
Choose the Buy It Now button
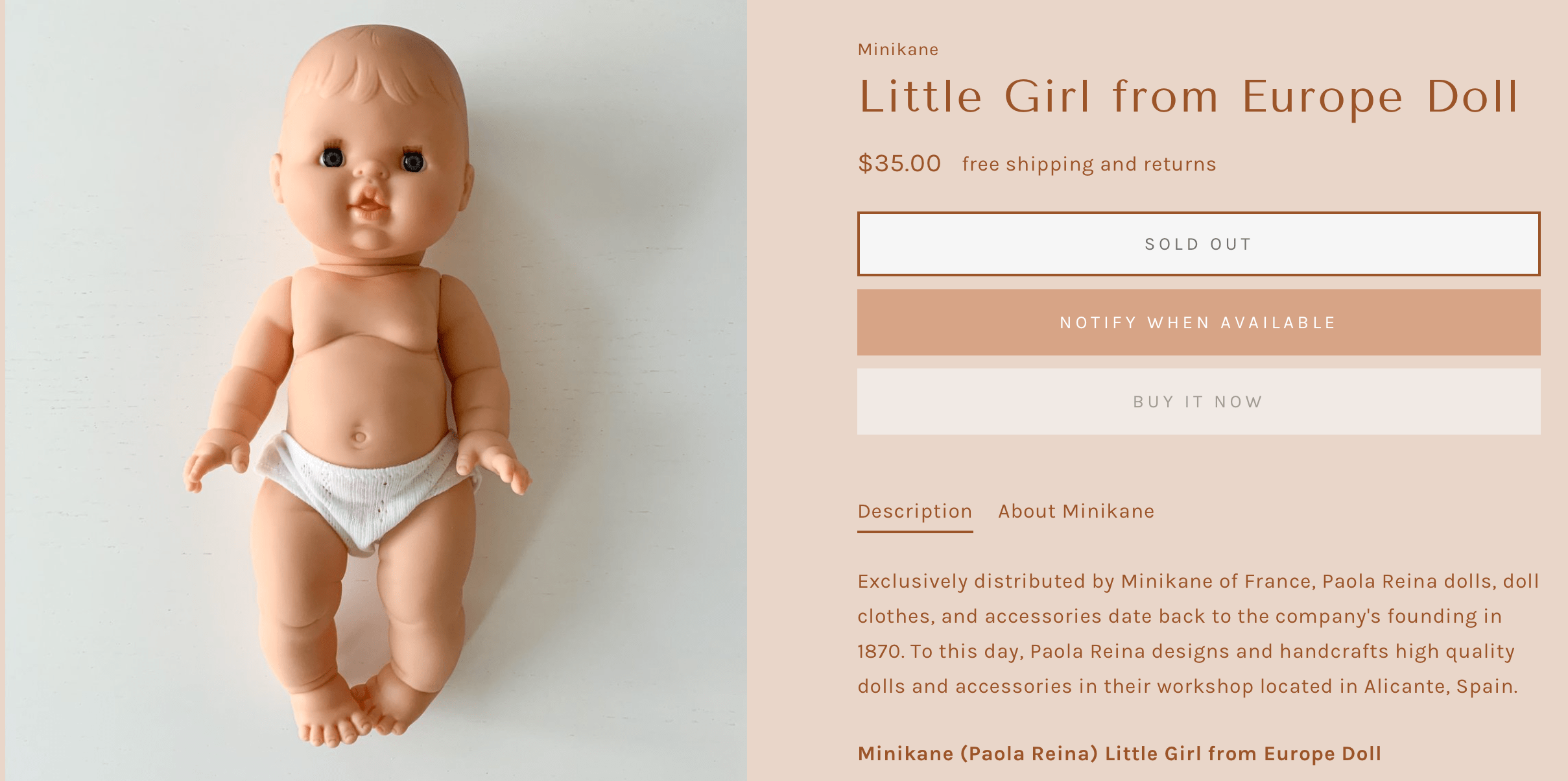(1198, 402)
